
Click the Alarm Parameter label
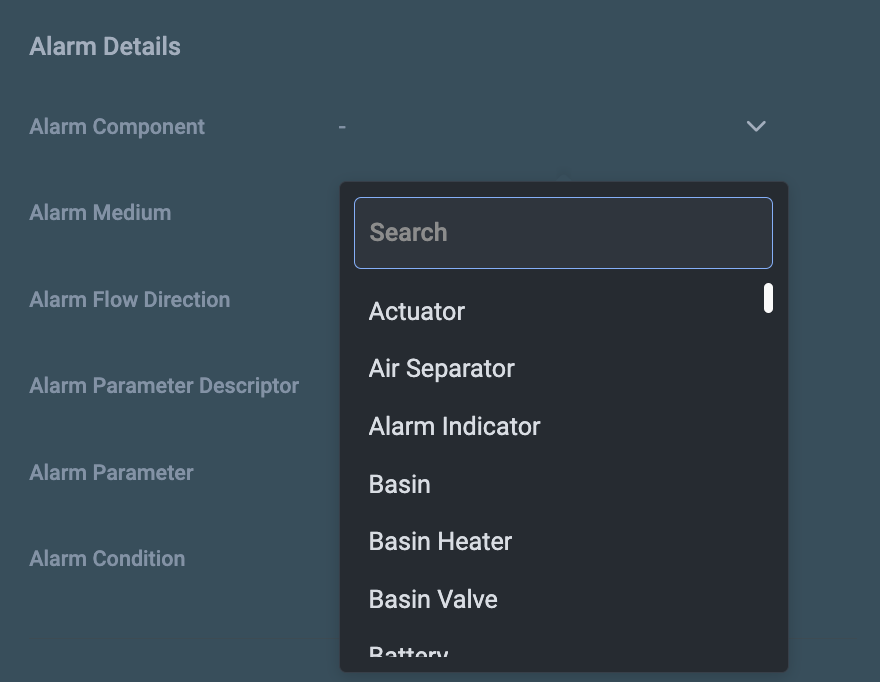(x=111, y=472)
